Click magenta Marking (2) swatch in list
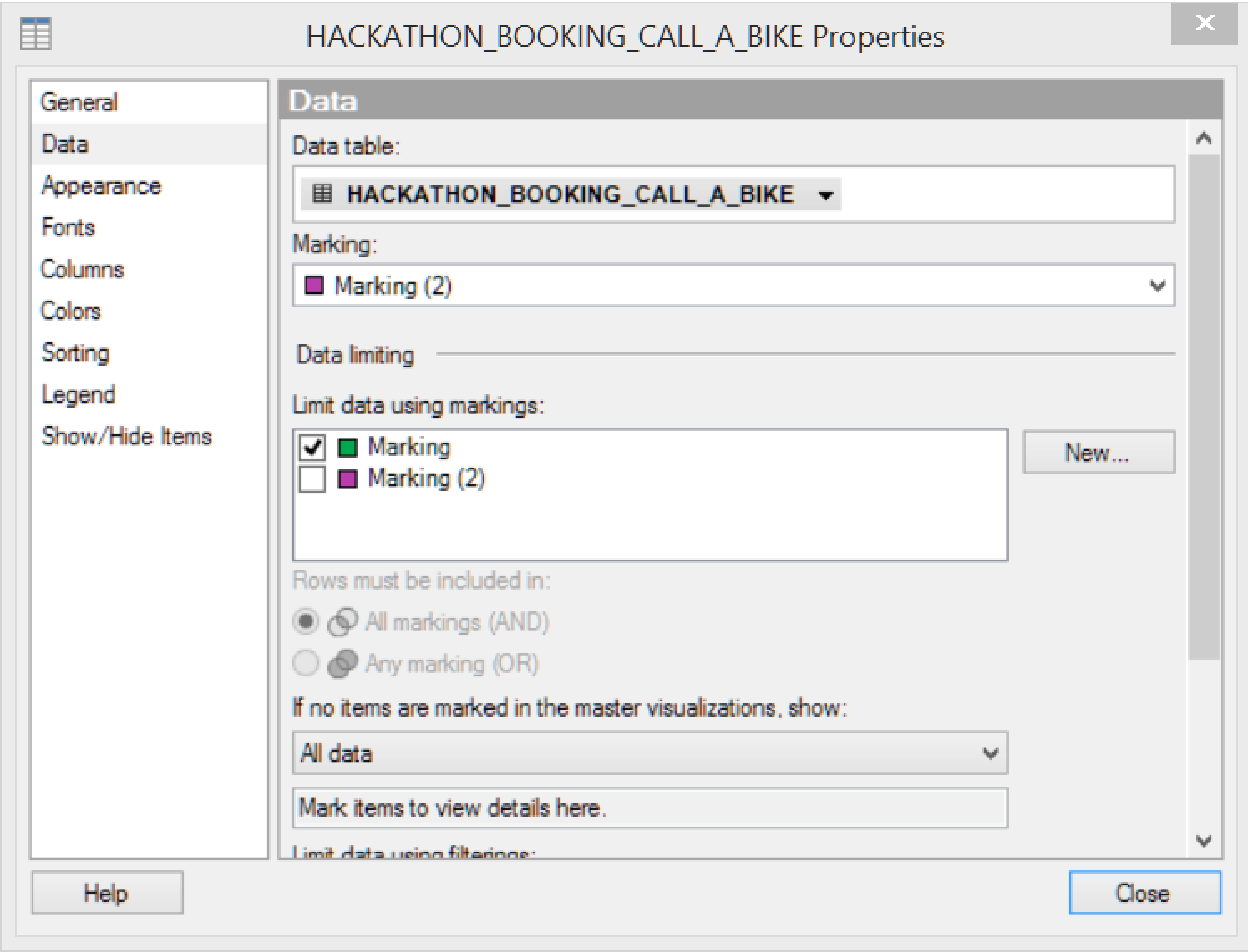This screenshot has width=1248, height=952. (348, 479)
